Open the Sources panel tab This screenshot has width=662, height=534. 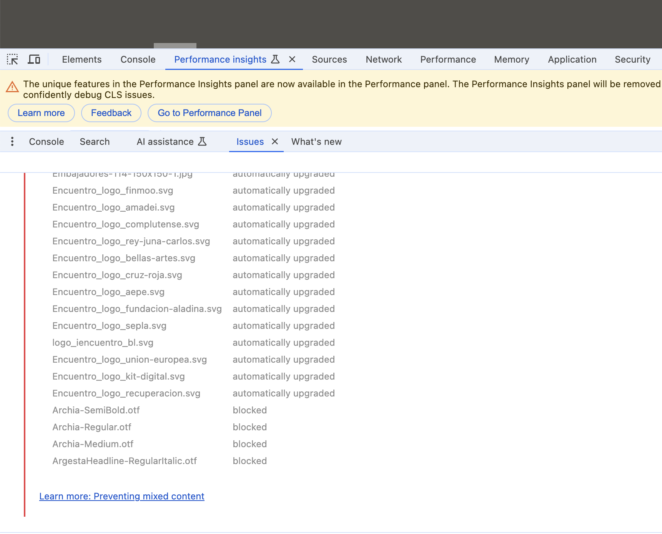329,60
